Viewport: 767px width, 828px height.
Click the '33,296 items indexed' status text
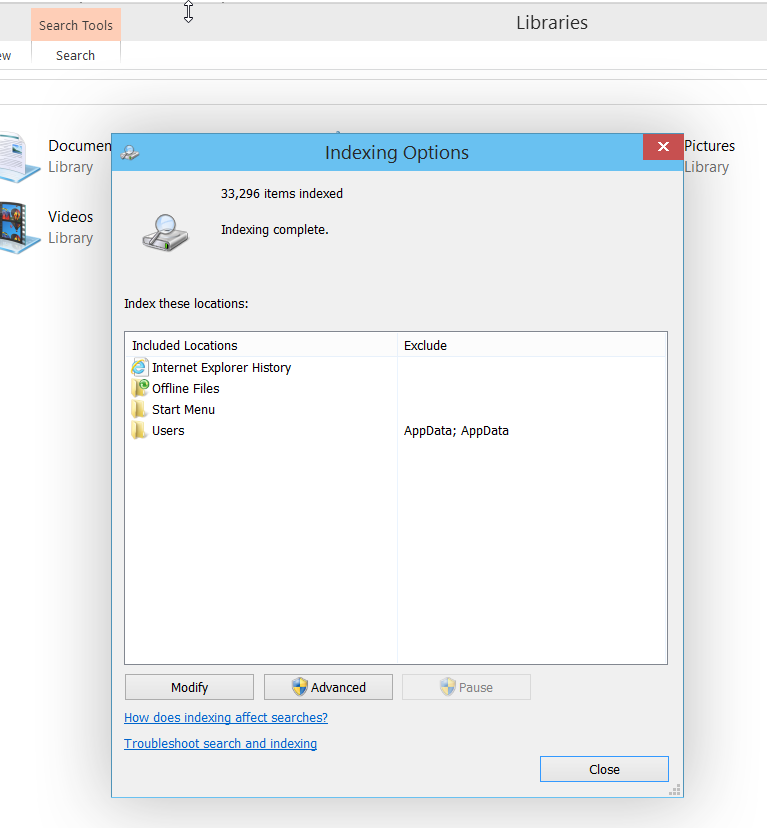tap(282, 194)
